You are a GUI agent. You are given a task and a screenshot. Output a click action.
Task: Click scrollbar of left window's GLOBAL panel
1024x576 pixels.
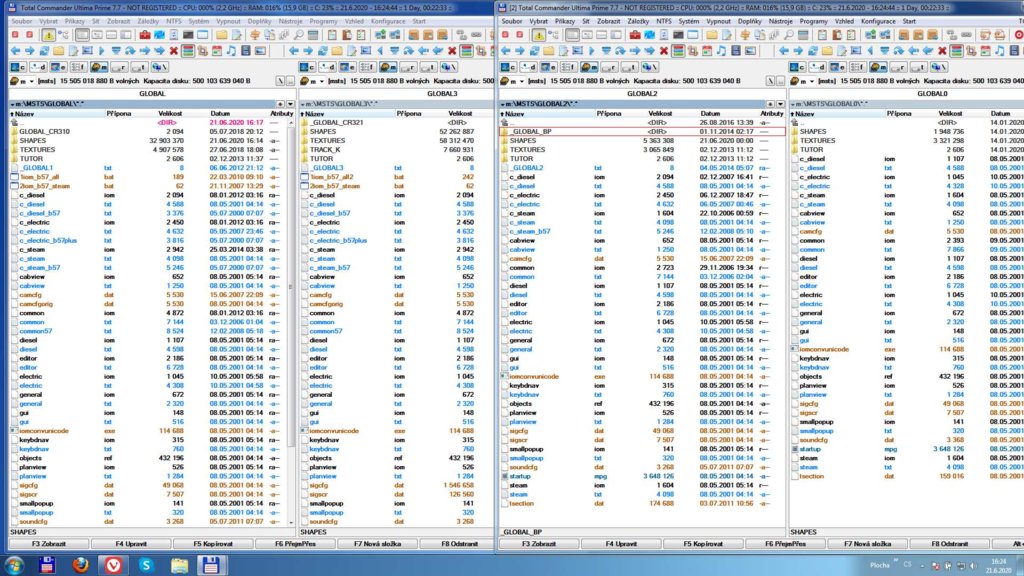coord(291,322)
